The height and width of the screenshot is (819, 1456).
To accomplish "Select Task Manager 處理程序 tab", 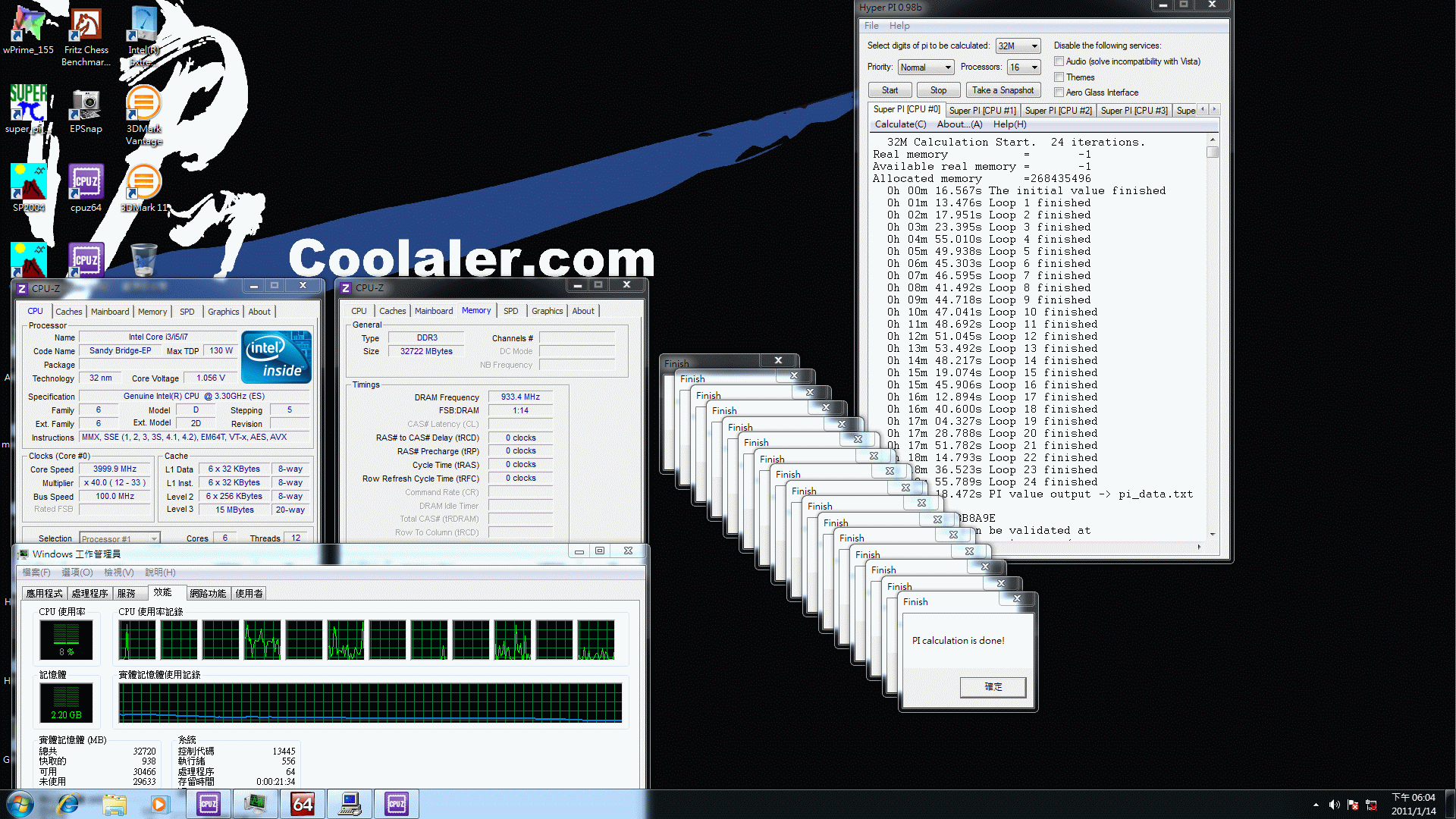I will click(89, 594).
